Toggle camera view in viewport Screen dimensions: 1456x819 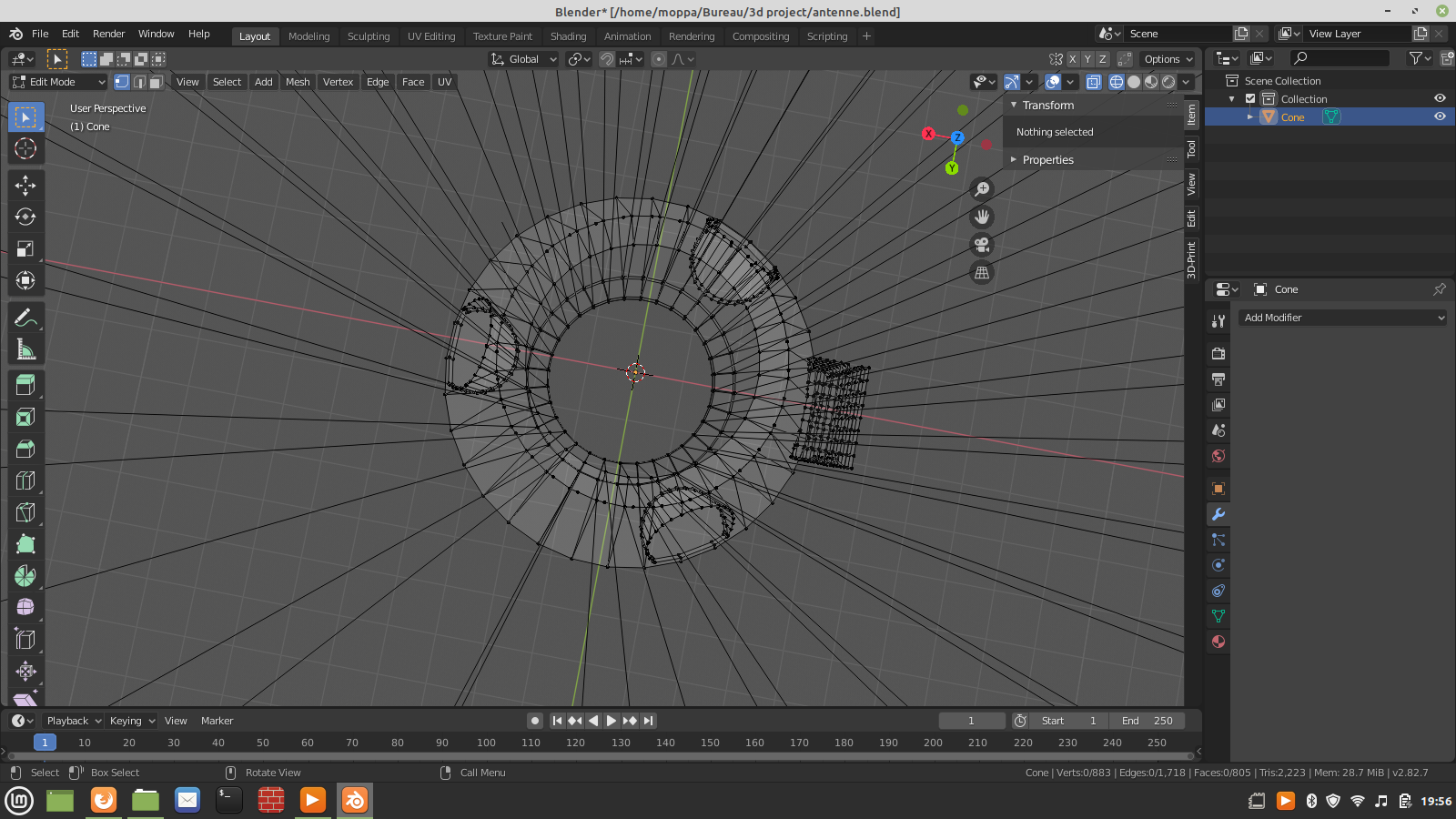(x=982, y=245)
